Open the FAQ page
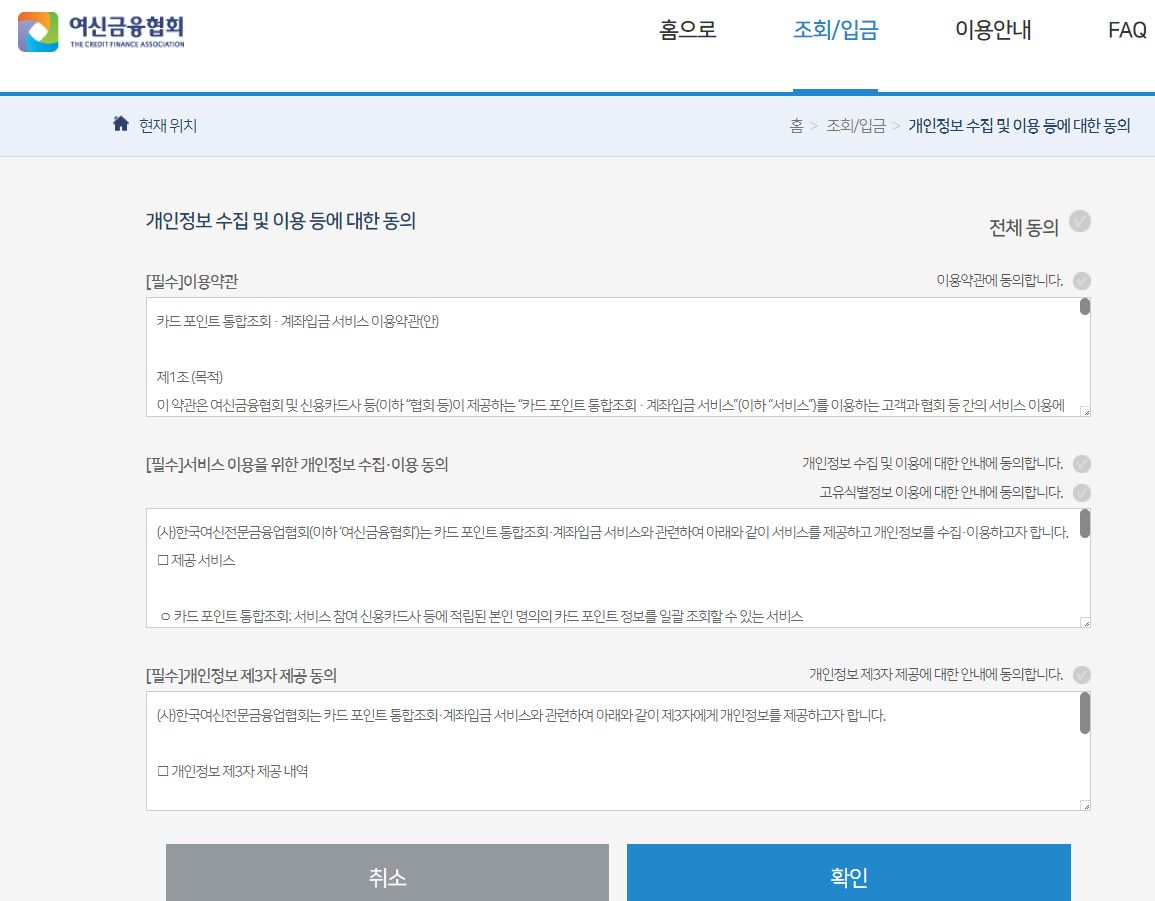 [1127, 30]
